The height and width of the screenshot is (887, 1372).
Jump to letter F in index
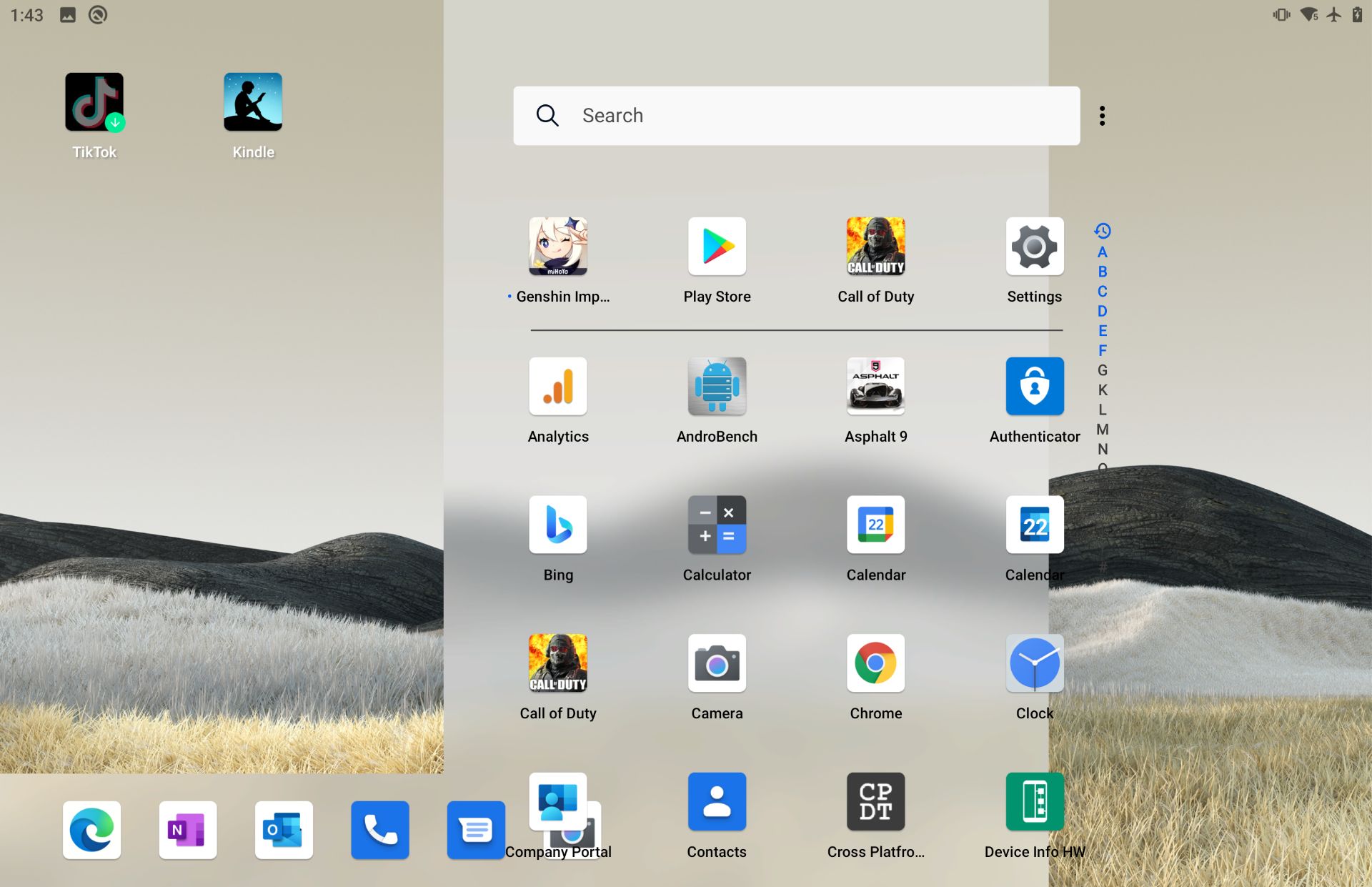point(1103,351)
